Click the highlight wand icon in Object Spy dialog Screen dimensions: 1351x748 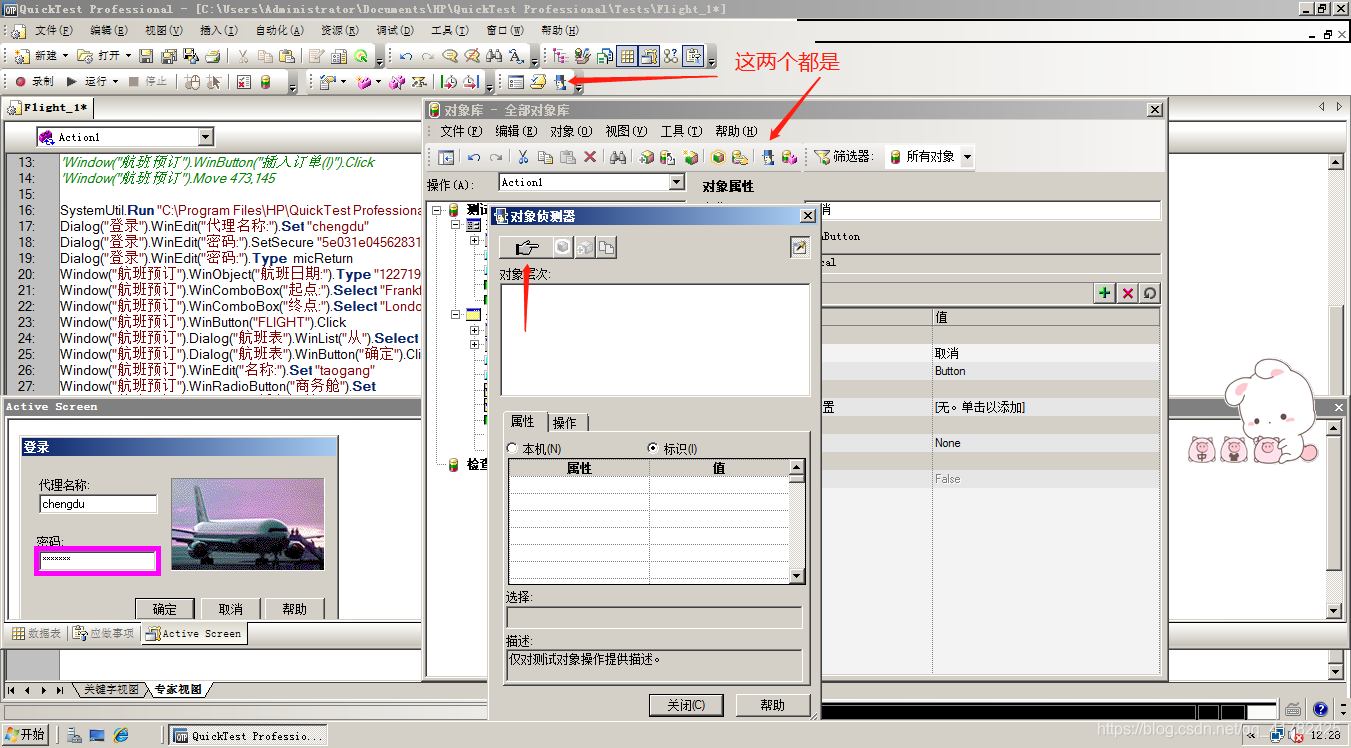click(x=799, y=248)
